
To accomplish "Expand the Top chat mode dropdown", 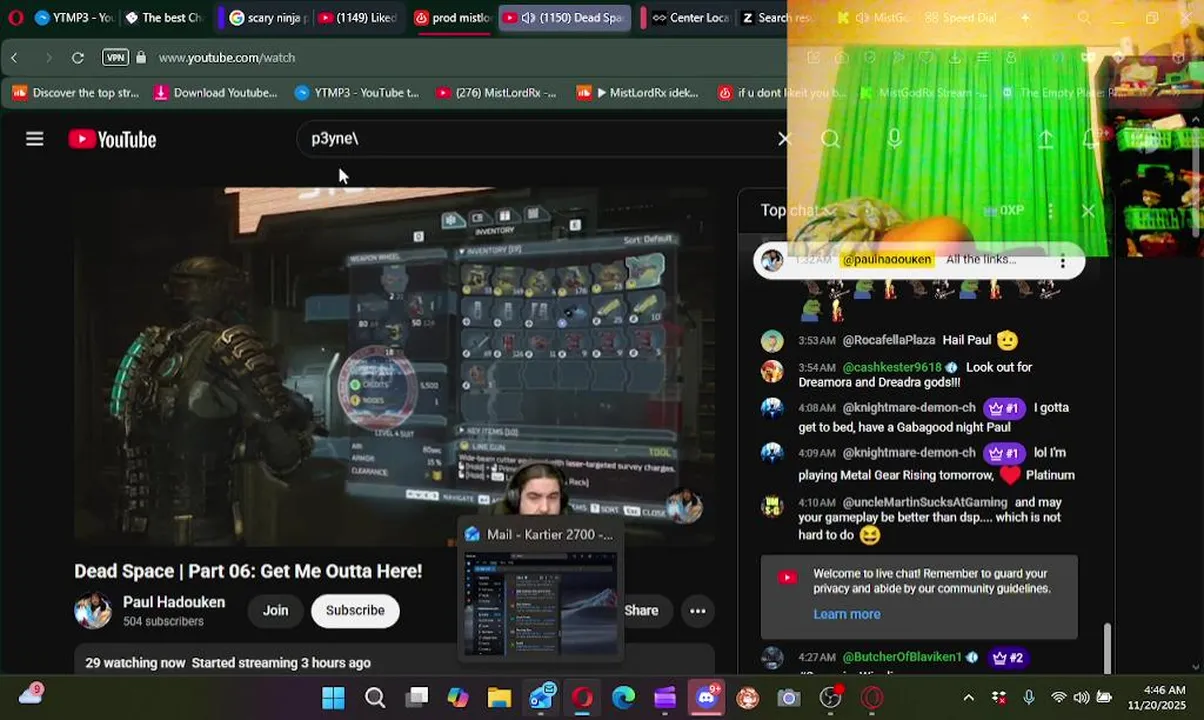I will pyautogui.click(x=797, y=210).
